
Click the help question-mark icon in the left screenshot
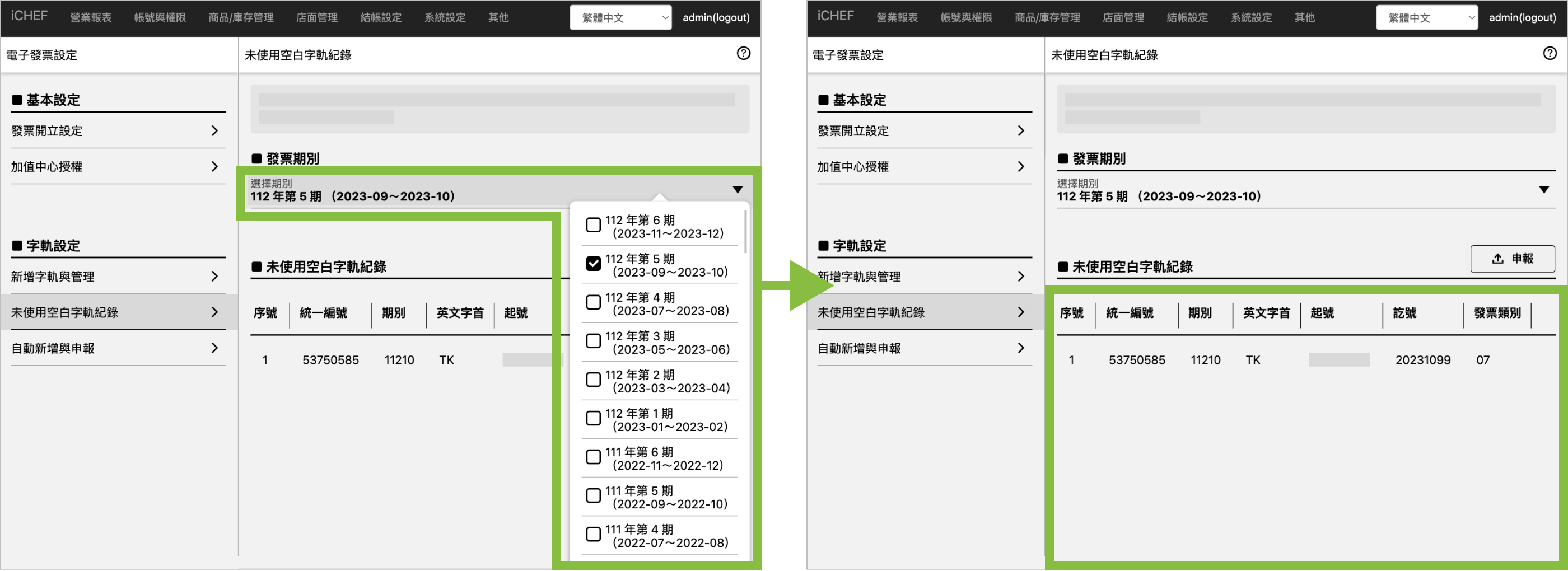(x=743, y=54)
